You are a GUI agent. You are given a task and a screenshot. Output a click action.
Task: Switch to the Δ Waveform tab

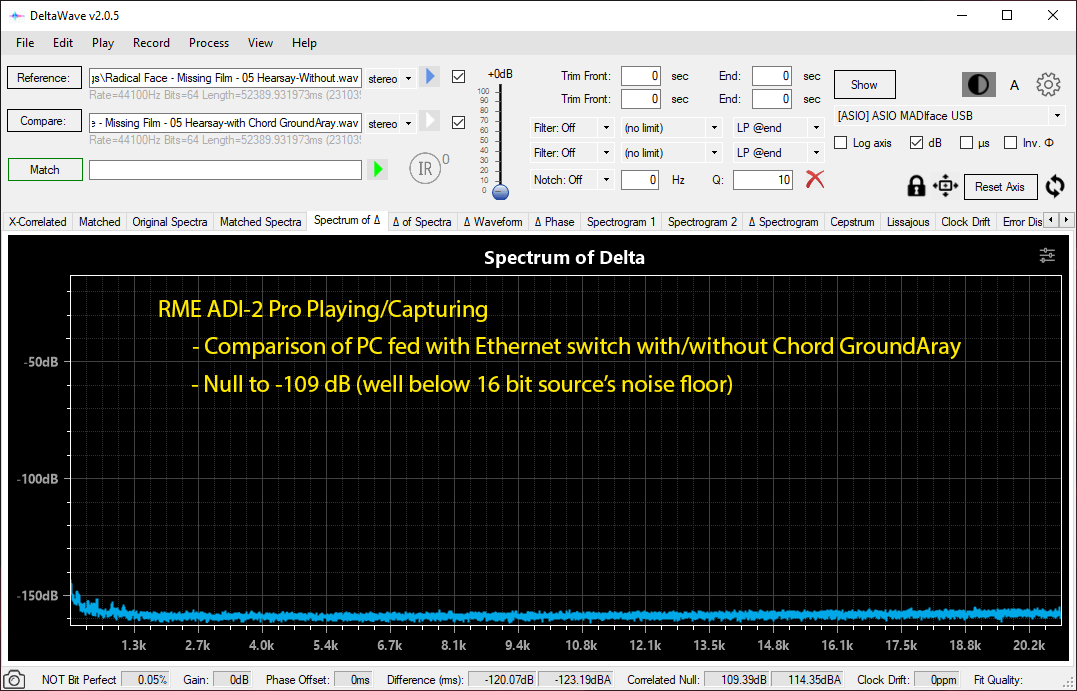pyautogui.click(x=493, y=222)
